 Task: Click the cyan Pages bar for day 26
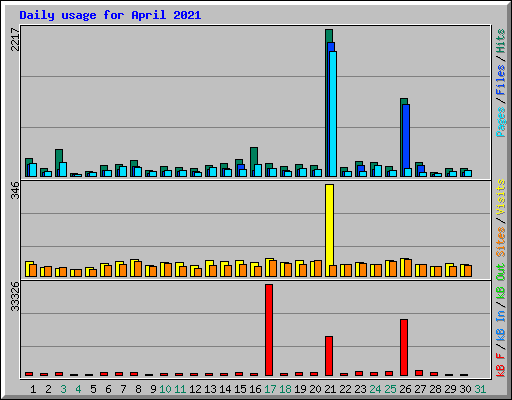[x=408, y=172]
